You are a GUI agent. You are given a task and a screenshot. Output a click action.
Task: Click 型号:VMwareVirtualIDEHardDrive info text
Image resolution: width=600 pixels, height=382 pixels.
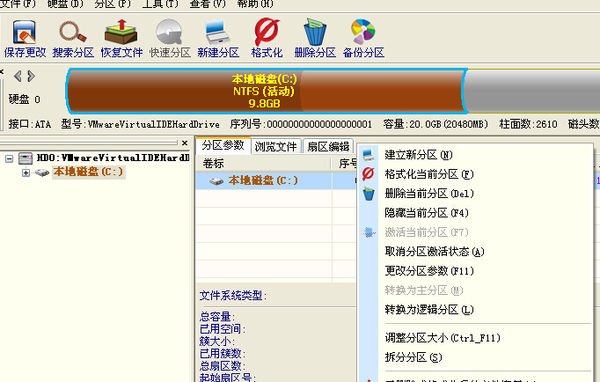coord(140,124)
